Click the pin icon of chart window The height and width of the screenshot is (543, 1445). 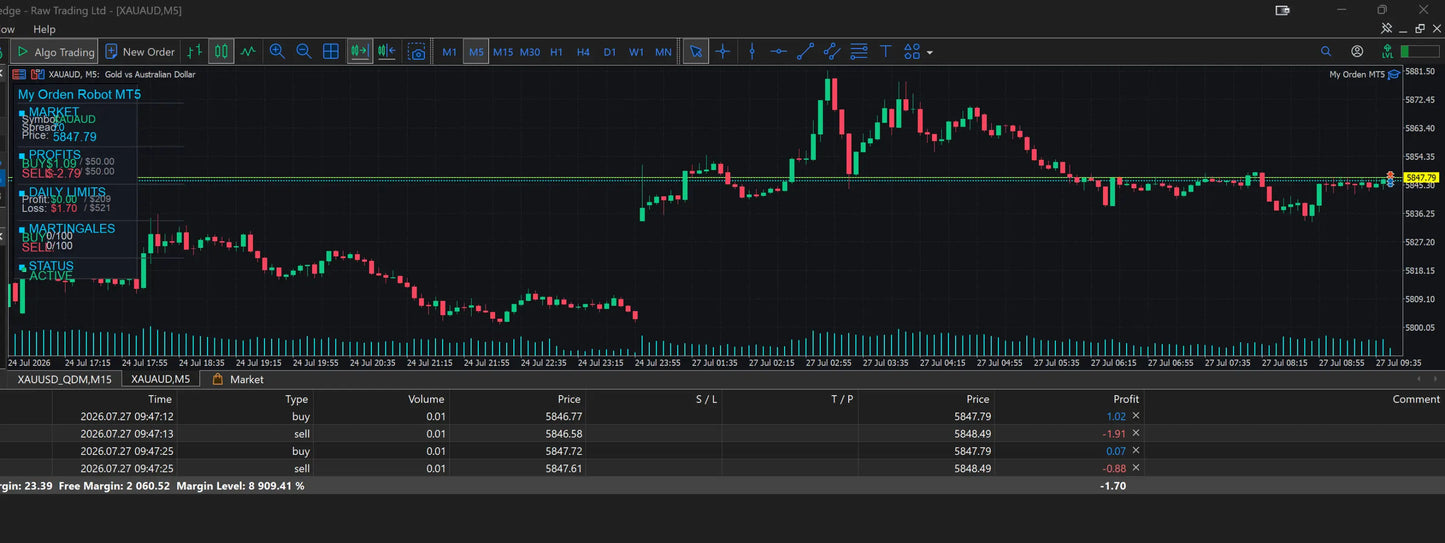(1387, 29)
